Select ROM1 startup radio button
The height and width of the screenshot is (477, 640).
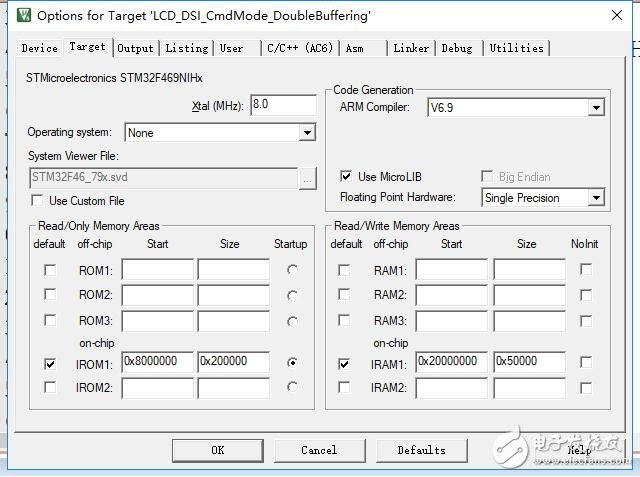click(292, 270)
